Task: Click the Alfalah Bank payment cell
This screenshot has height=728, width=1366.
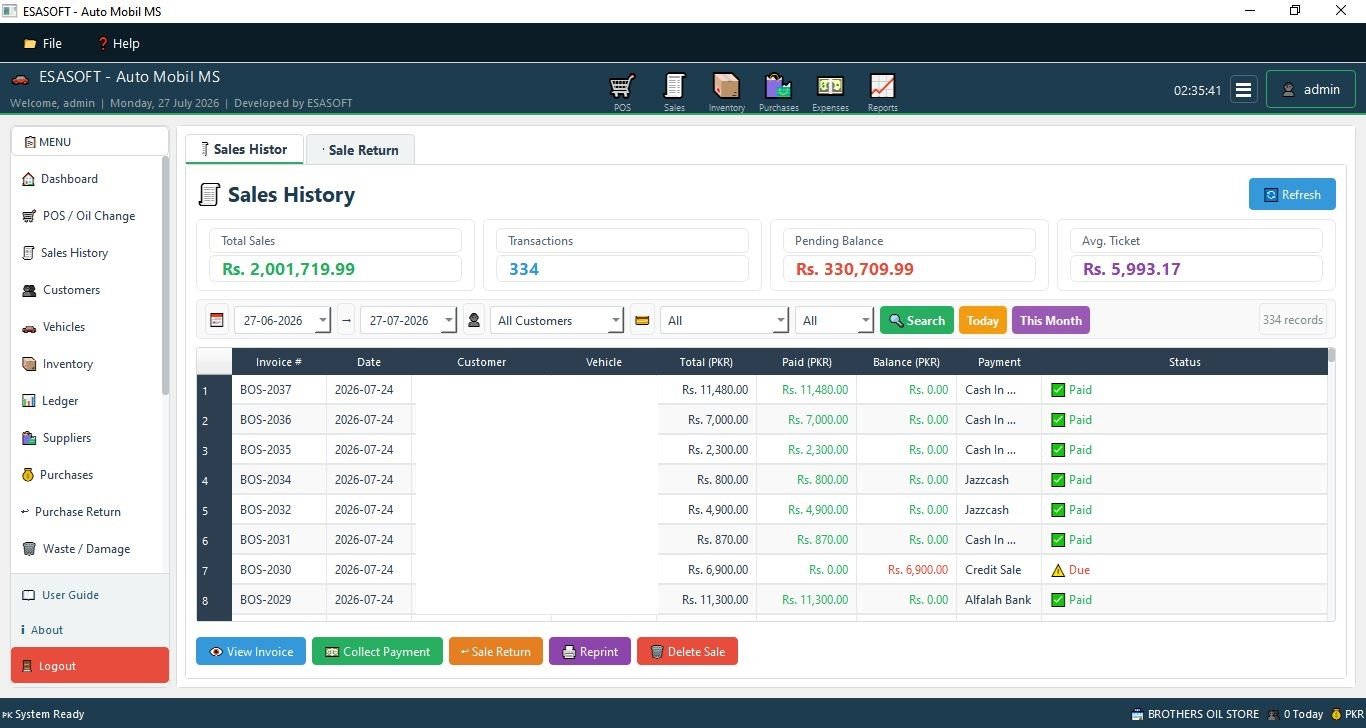Action: tap(998, 600)
